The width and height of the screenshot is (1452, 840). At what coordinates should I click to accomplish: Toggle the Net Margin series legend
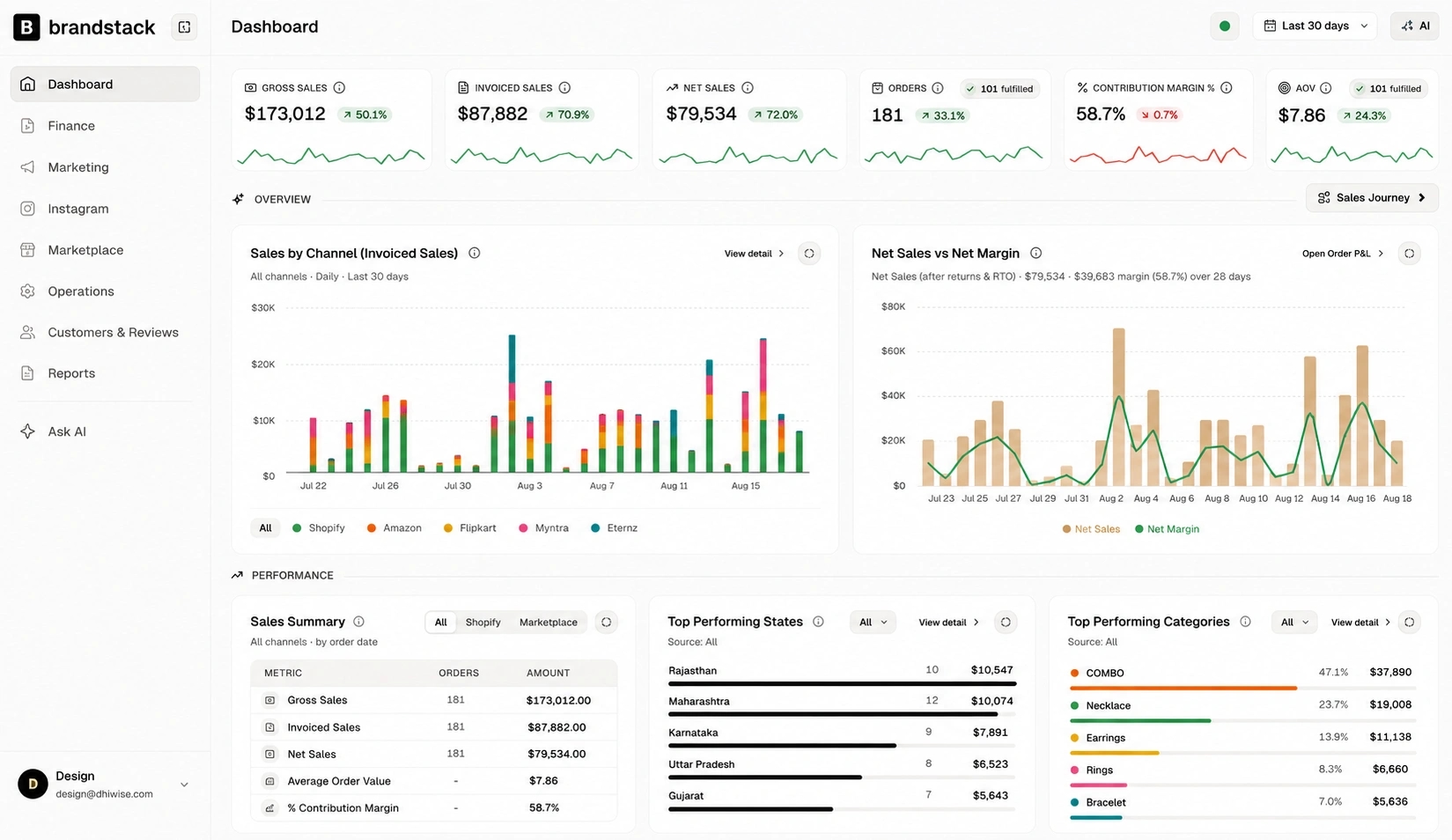(1167, 529)
